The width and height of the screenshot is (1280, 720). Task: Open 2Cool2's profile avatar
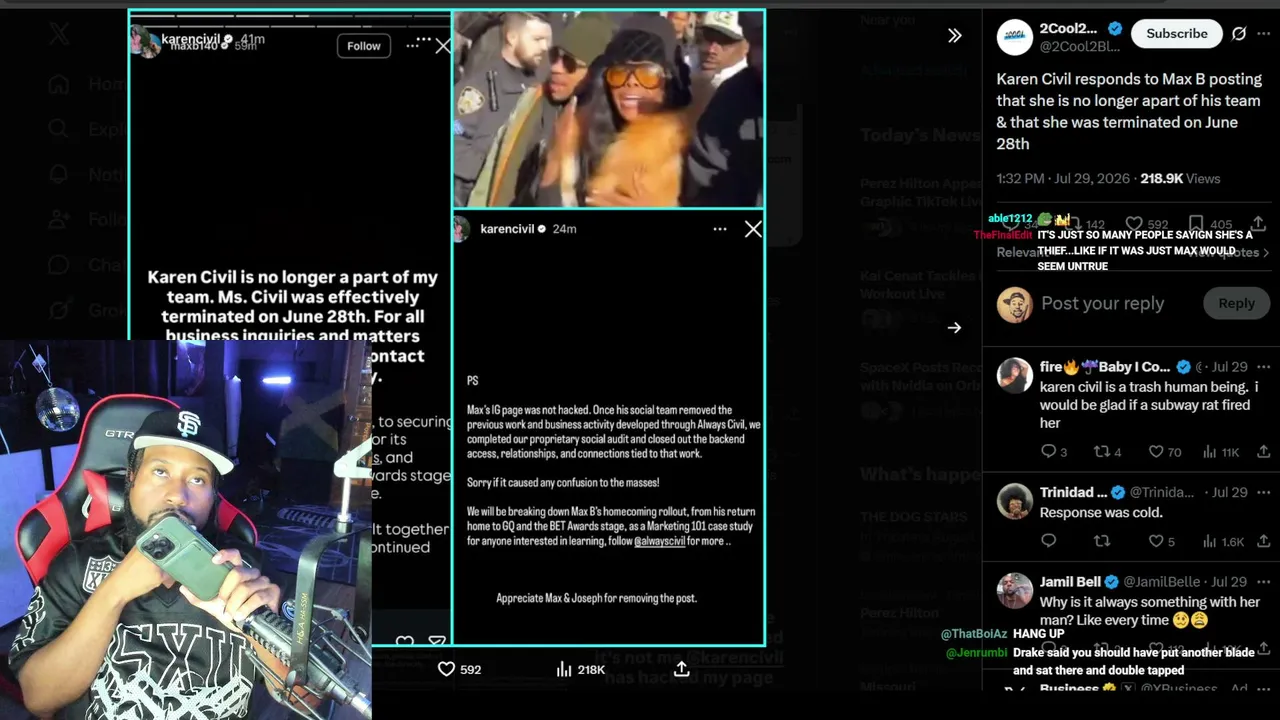pos(1015,37)
